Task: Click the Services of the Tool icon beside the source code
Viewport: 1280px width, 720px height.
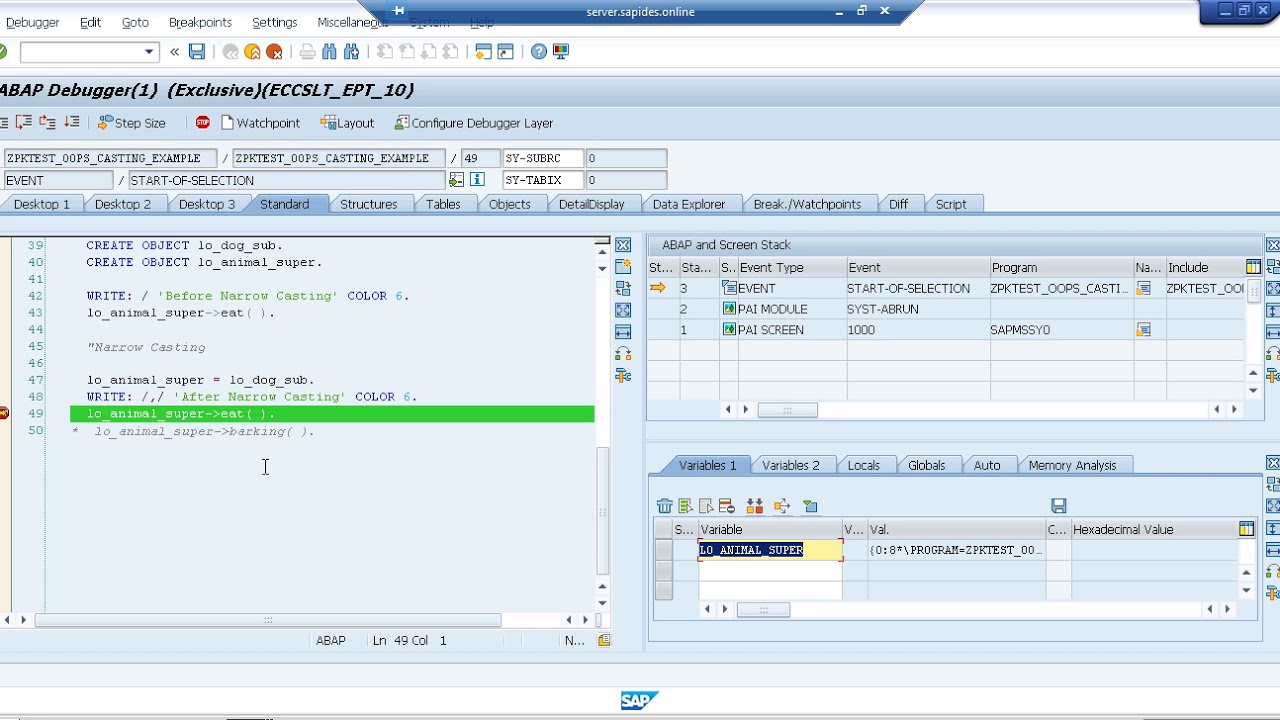Action: [623, 376]
